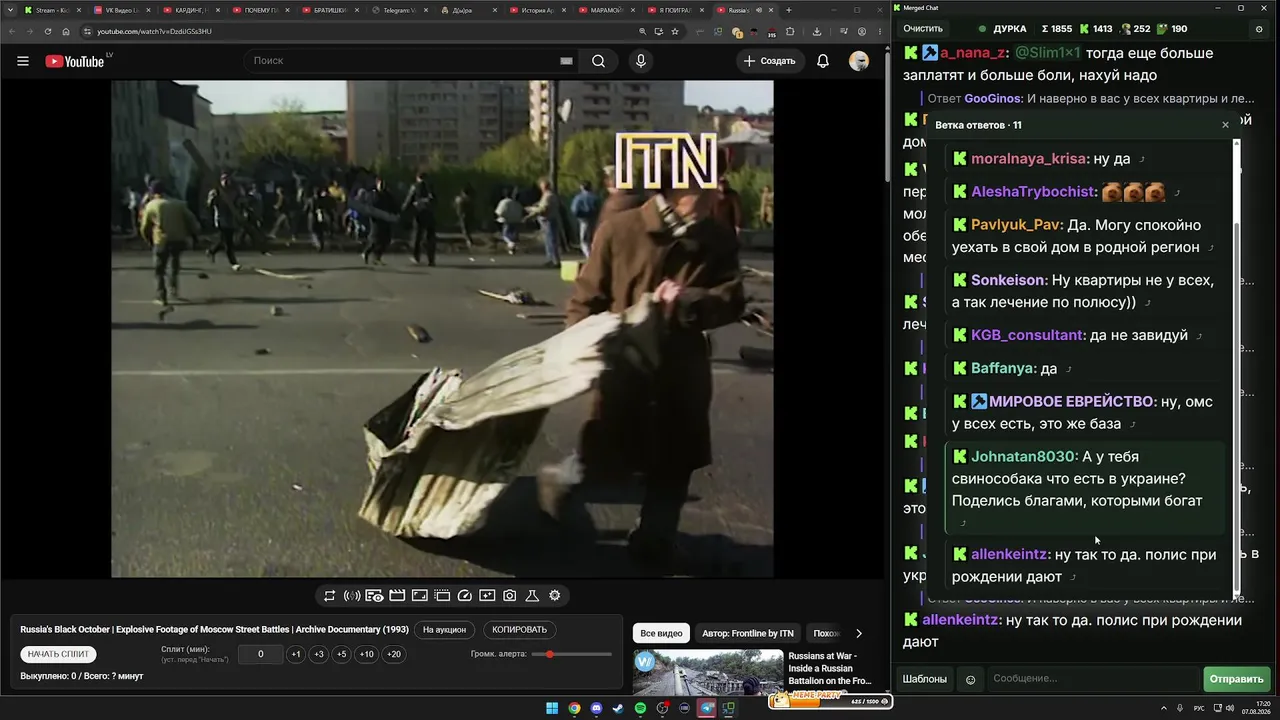This screenshot has width=1280, height=720.
Task: Click the browser address bar URL
Action: point(154,31)
